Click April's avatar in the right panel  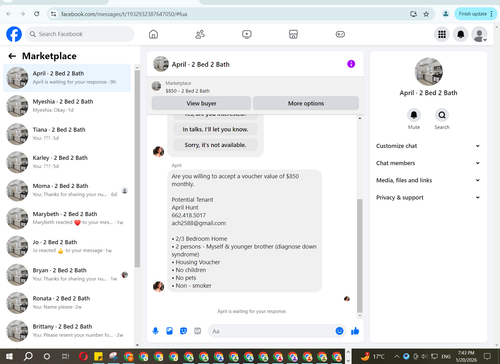429,72
